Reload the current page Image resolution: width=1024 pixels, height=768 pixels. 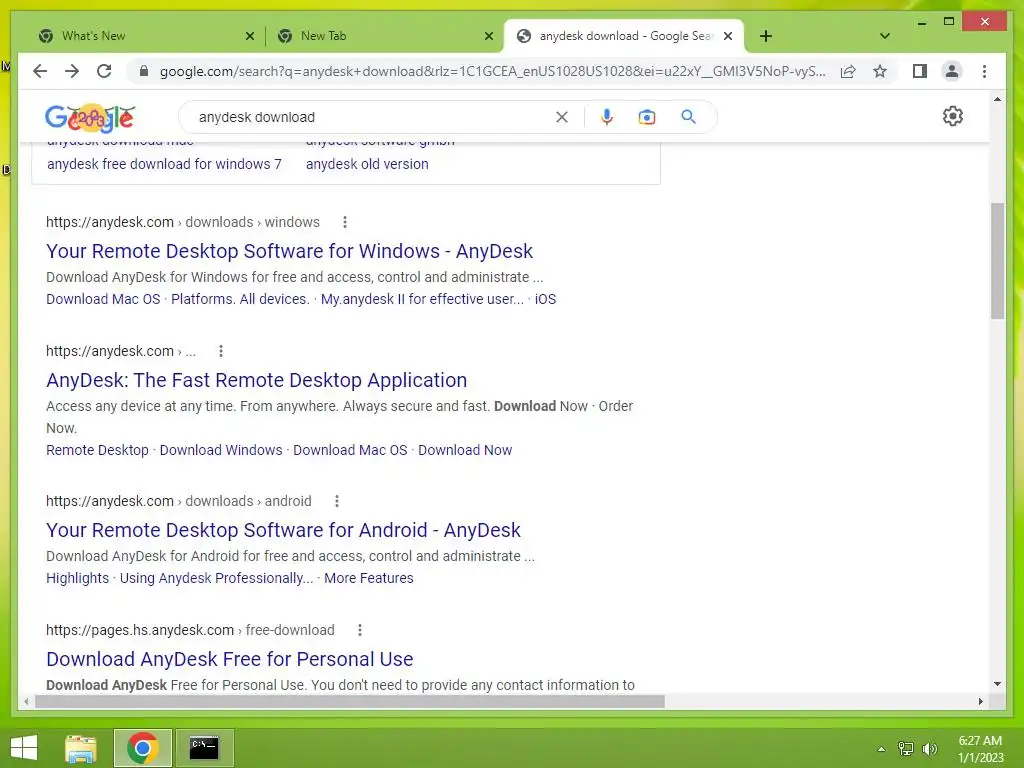point(104,71)
